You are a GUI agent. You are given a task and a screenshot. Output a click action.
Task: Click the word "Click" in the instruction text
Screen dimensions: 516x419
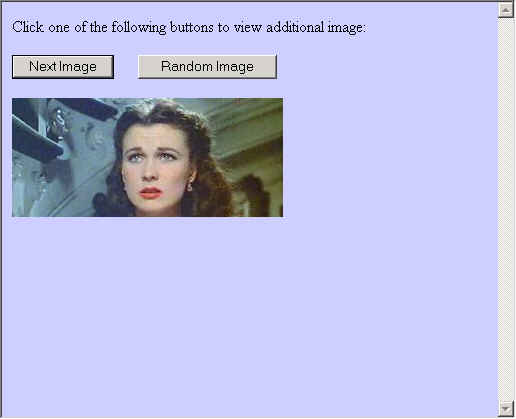pos(28,27)
